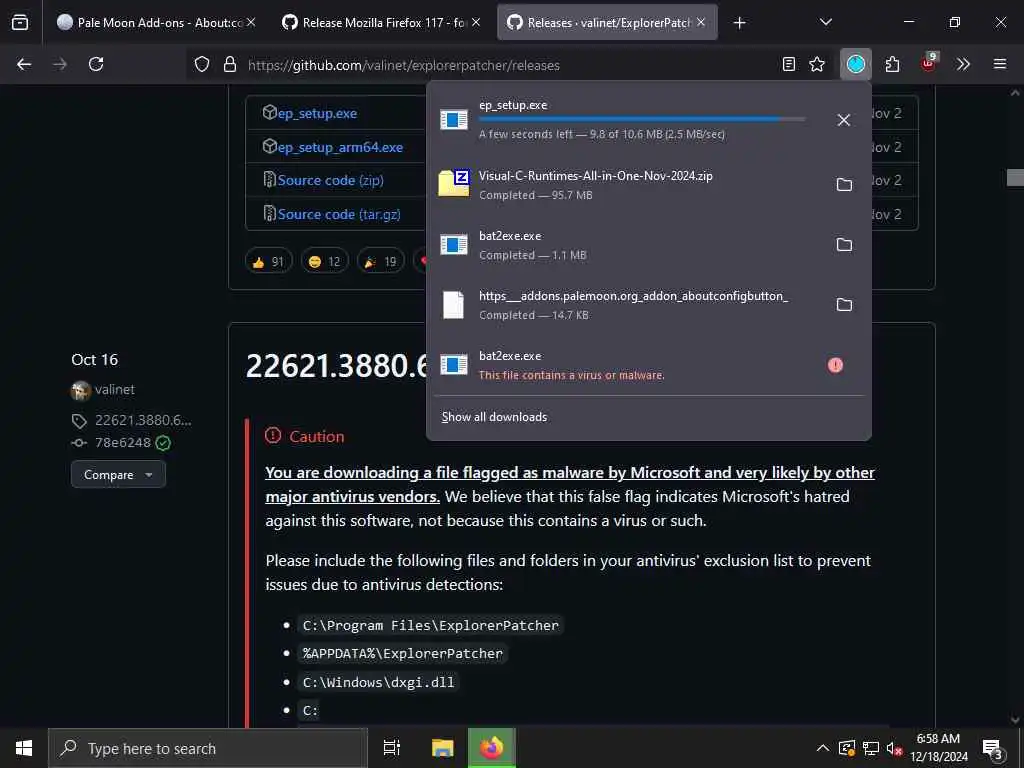Open a new browser tab
1024x768 pixels.
(739, 23)
